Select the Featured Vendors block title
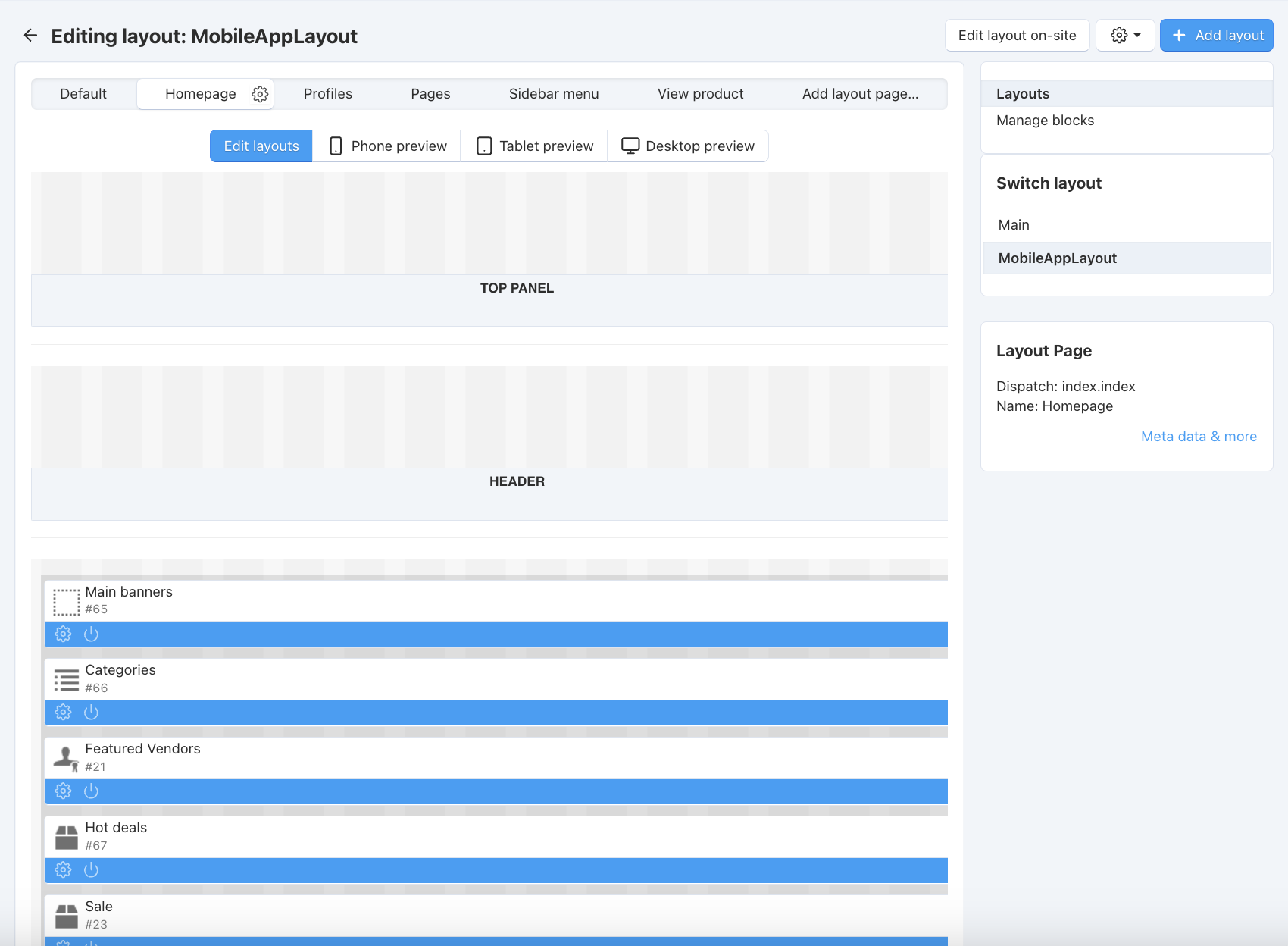Image resolution: width=1288 pixels, height=946 pixels. (x=142, y=749)
